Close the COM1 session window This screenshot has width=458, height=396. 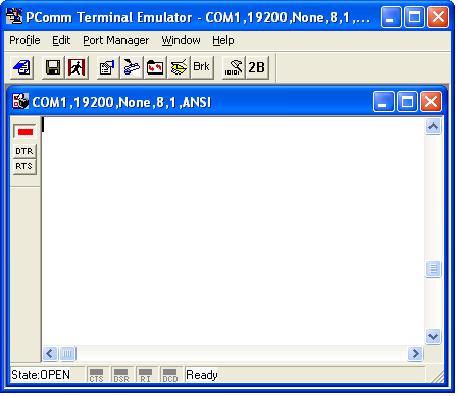pyautogui.click(x=431, y=101)
